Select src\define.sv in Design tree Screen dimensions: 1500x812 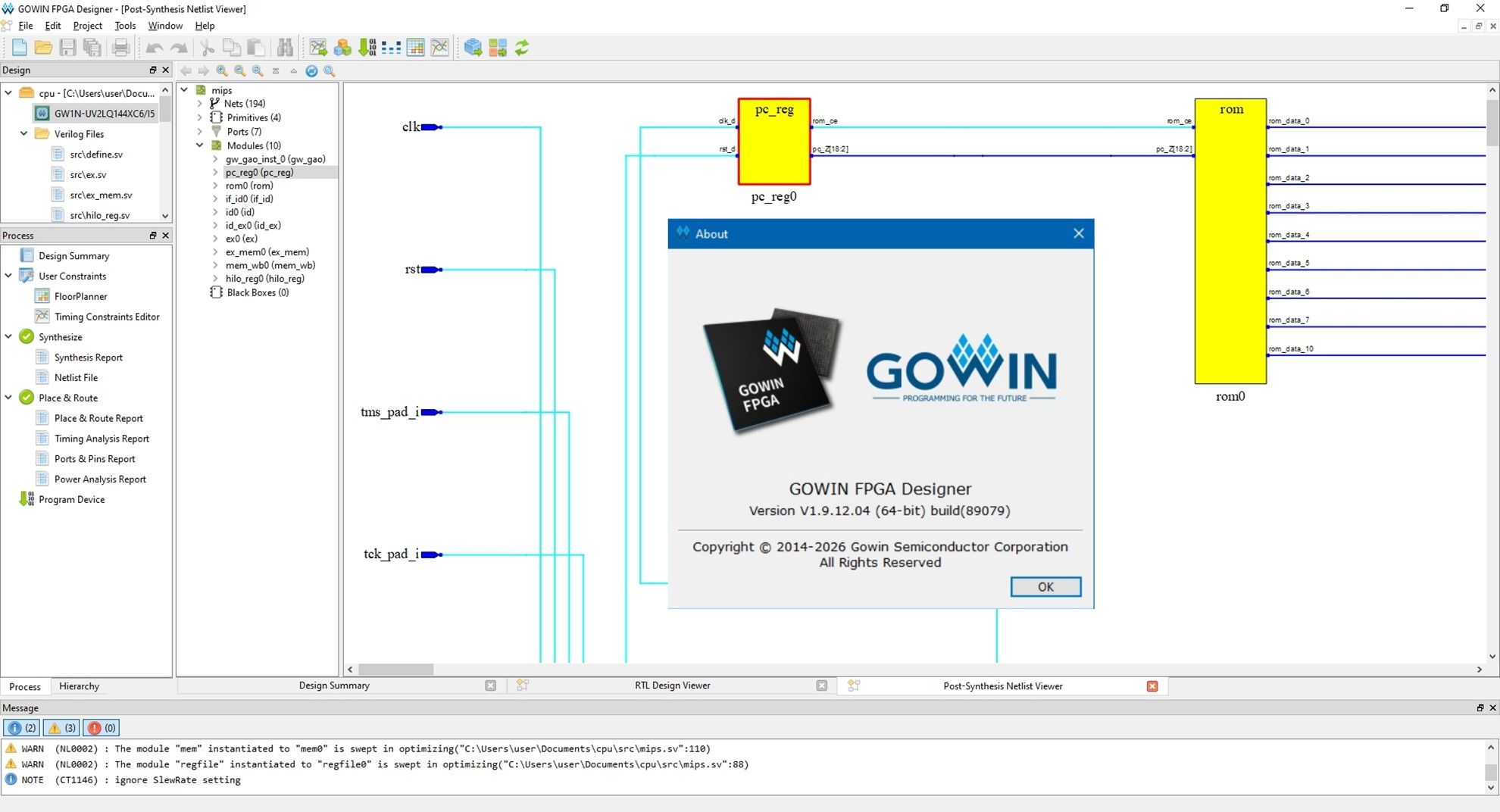(x=96, y=154)
